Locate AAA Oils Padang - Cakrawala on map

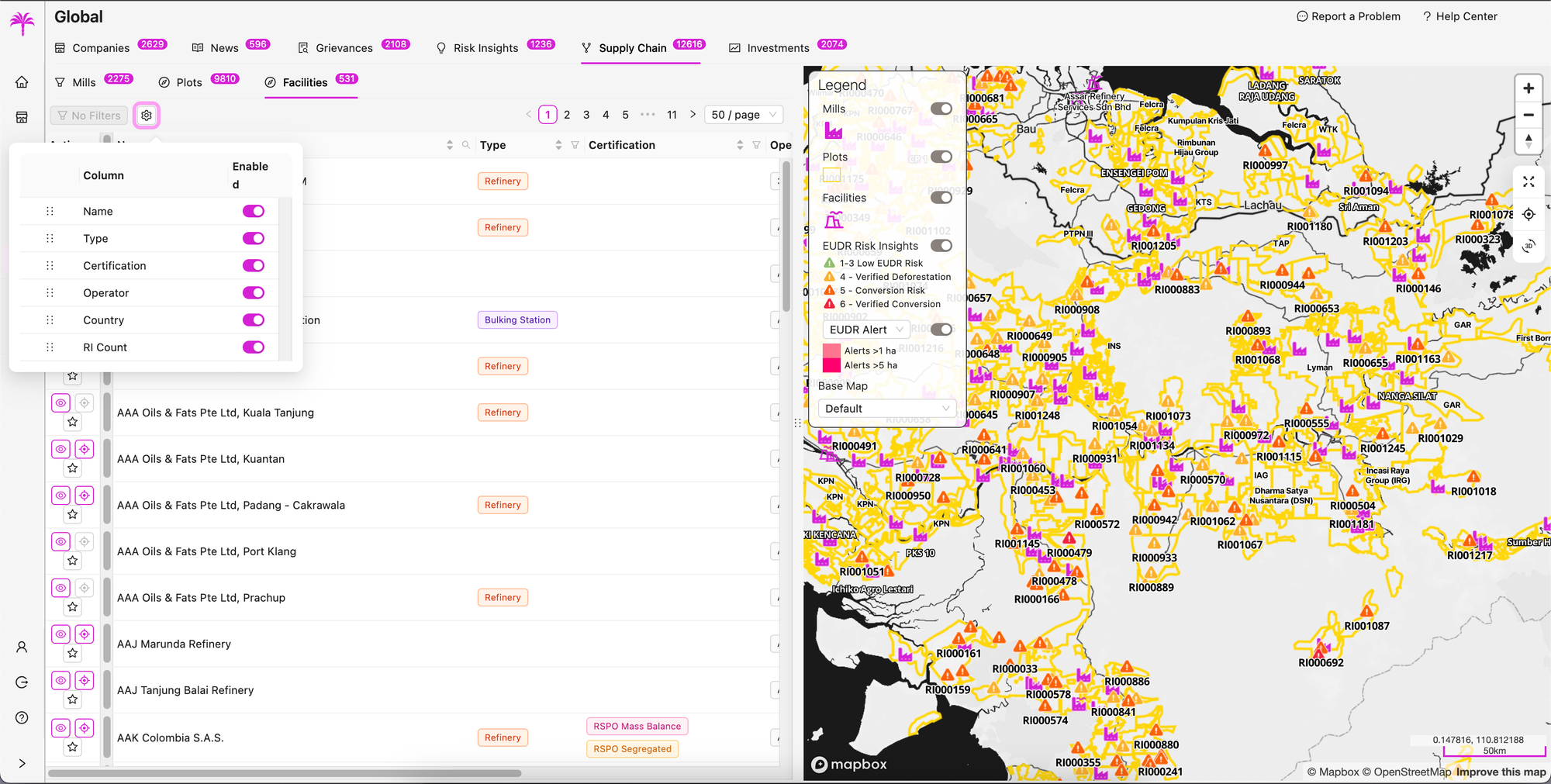[85, 495]
